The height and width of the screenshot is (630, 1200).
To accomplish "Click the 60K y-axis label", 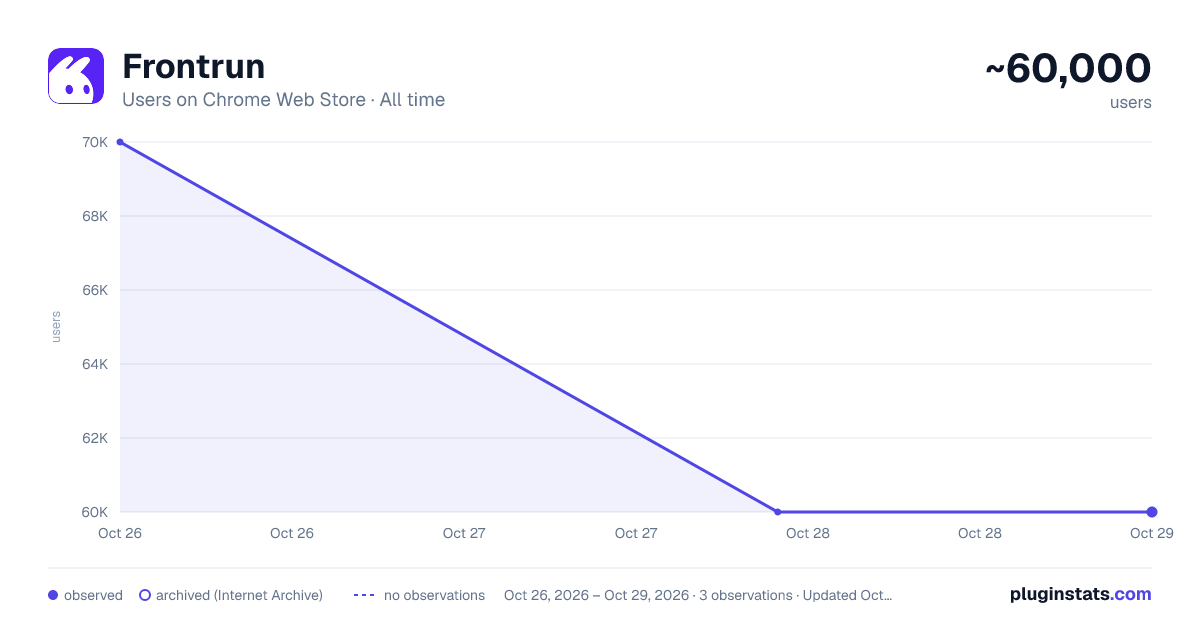I will (x=95, y=512).
